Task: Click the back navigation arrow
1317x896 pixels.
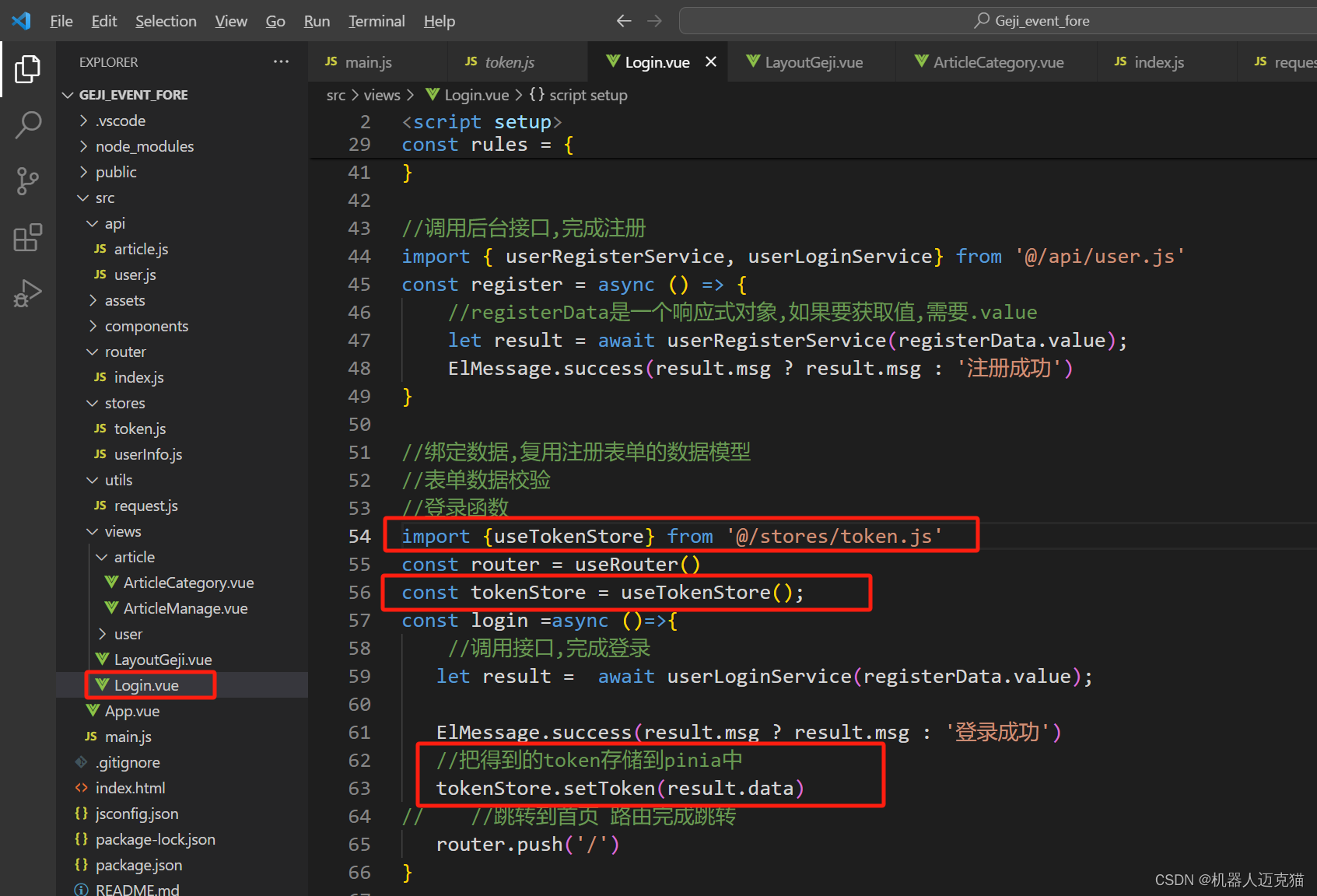Action: point(623,21)
